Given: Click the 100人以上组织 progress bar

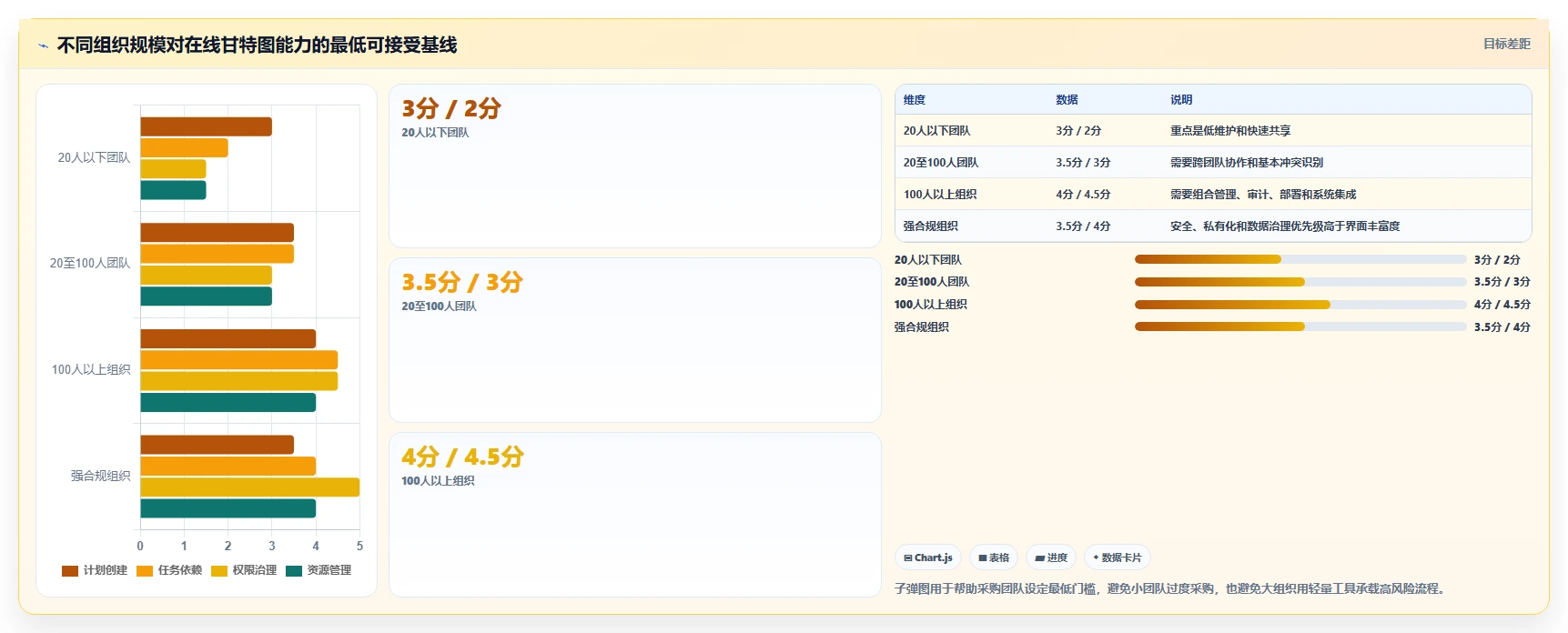Looking at the screenshot, I should click(x=1300, y=305).
